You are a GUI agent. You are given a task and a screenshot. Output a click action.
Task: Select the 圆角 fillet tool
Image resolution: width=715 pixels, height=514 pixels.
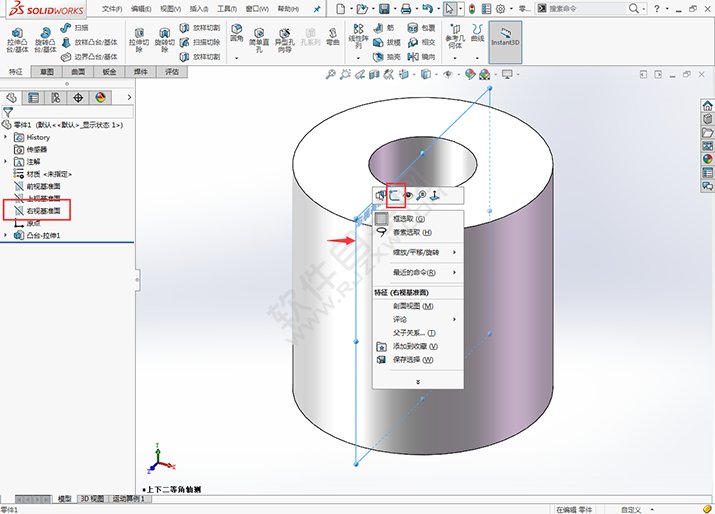[x=236, y=35]
